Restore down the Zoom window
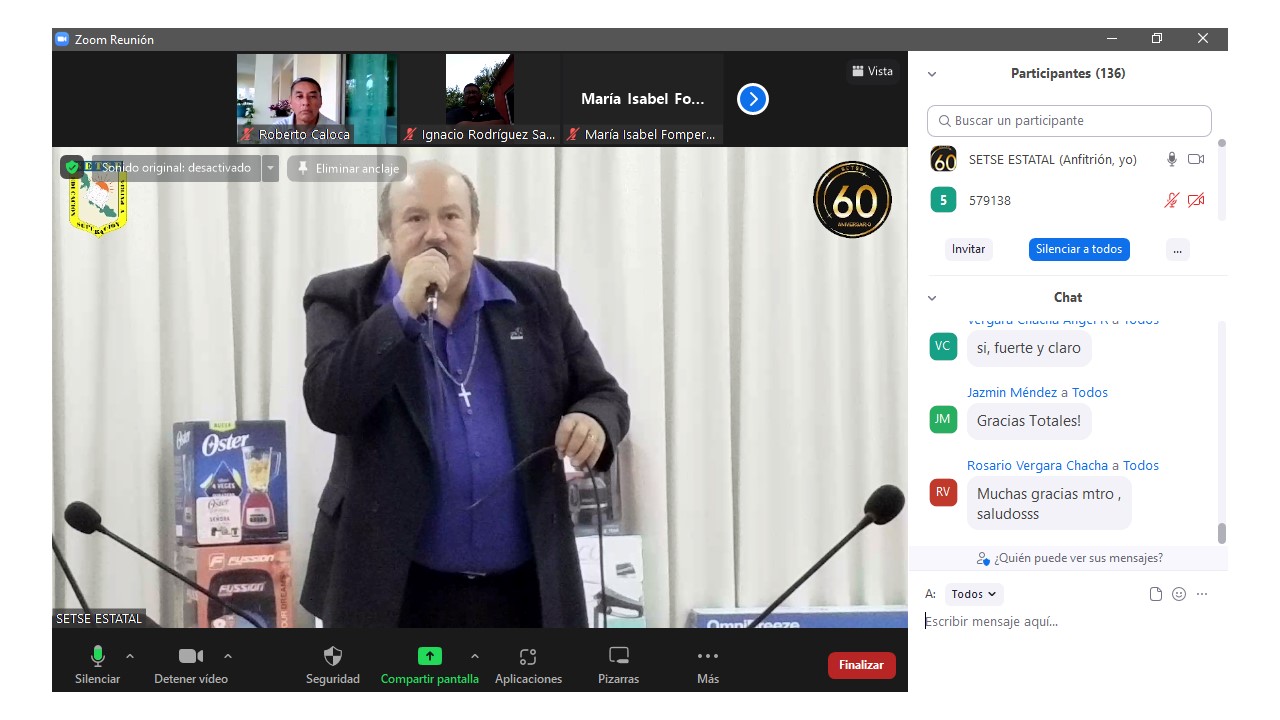Image resolution: width=1280 pixels, height=720 pixels. (x=1157, y=39)
